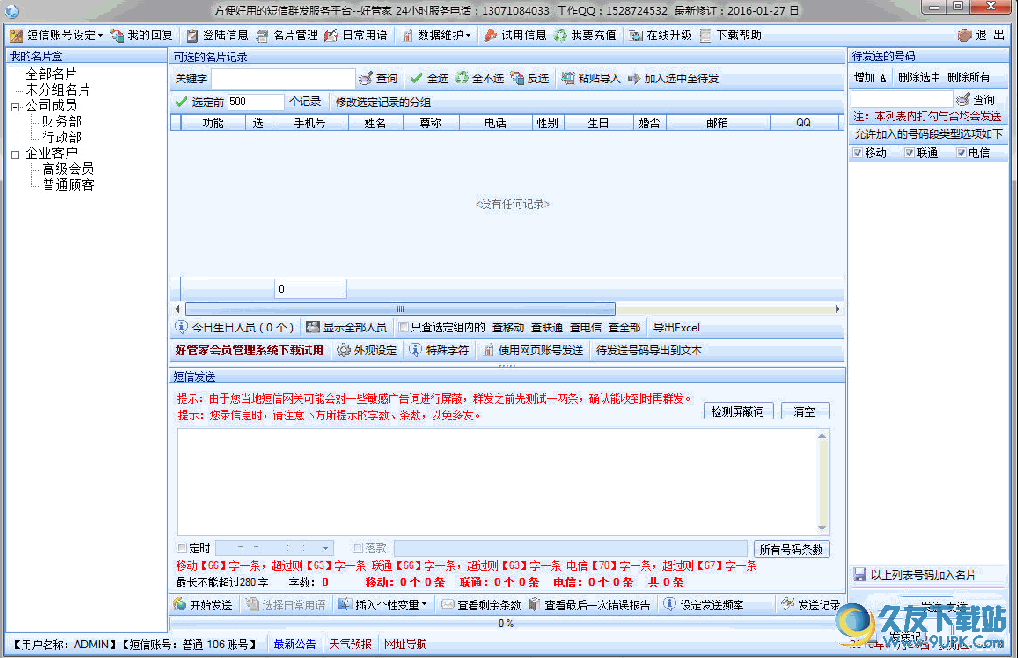
Task: Click 显示全部人员 button
Action: pyautogui.click(x=346, y=327)
